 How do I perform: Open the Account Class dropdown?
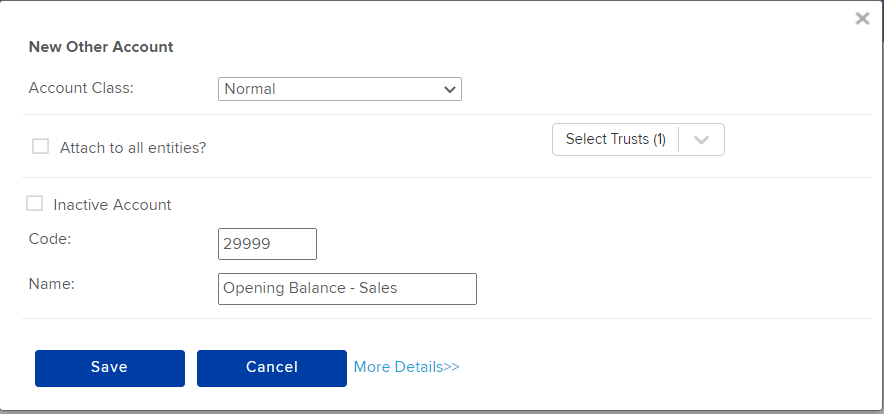point(340,89)
